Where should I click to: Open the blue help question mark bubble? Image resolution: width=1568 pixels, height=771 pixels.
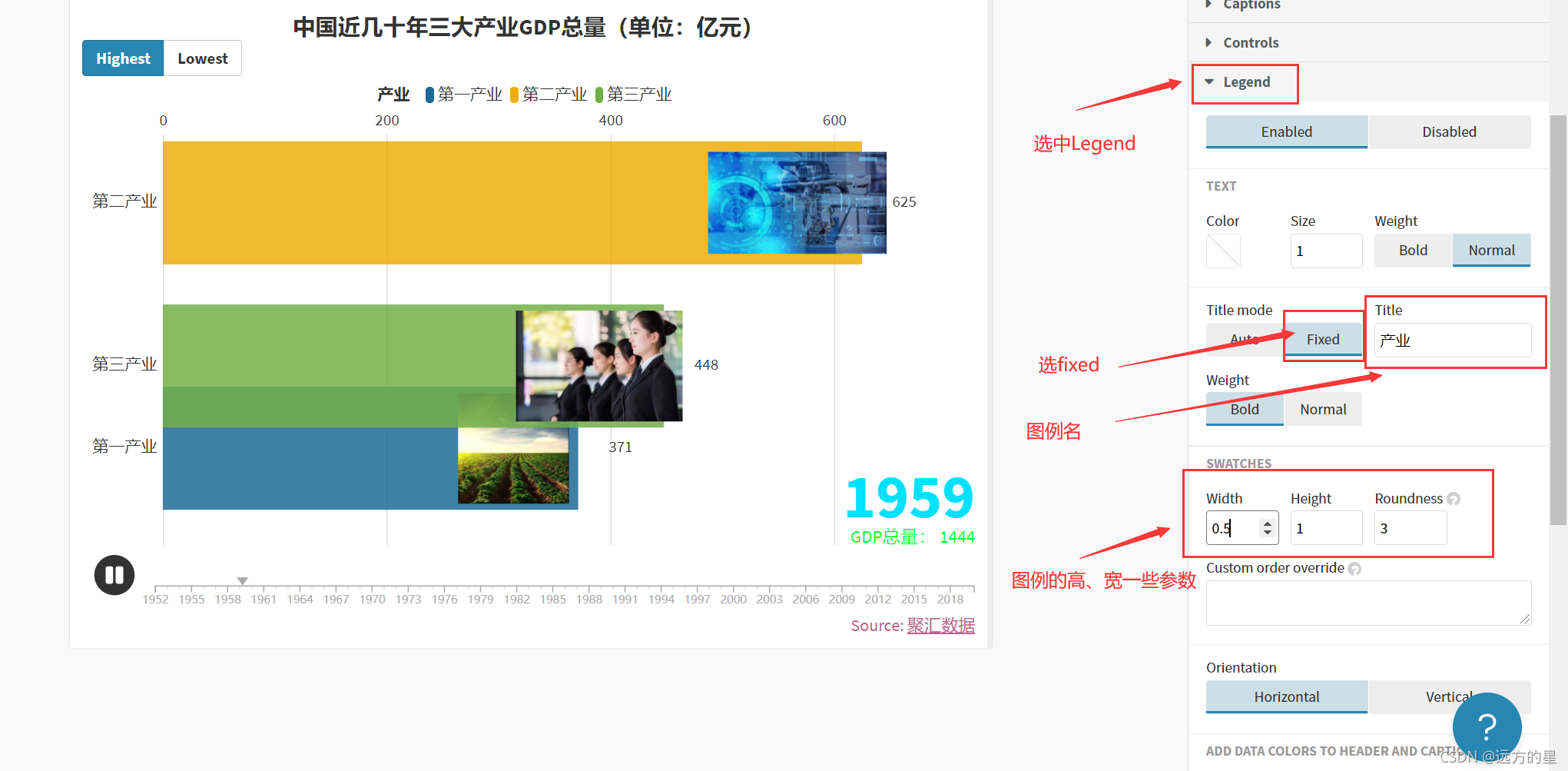pos(1487,726)
